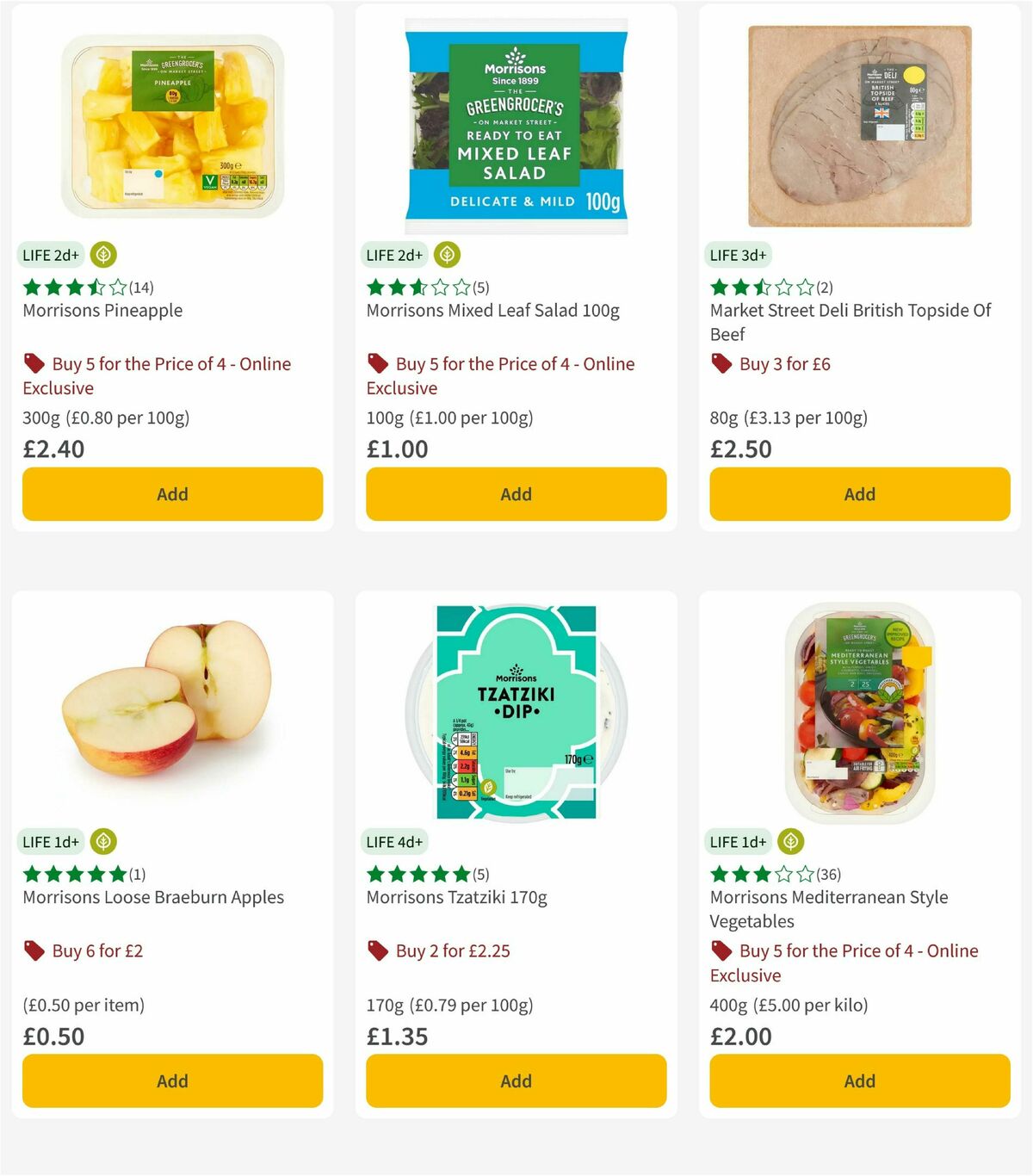Select the sustainability leaf icon for Braeburn Apples

click(102, 841)
